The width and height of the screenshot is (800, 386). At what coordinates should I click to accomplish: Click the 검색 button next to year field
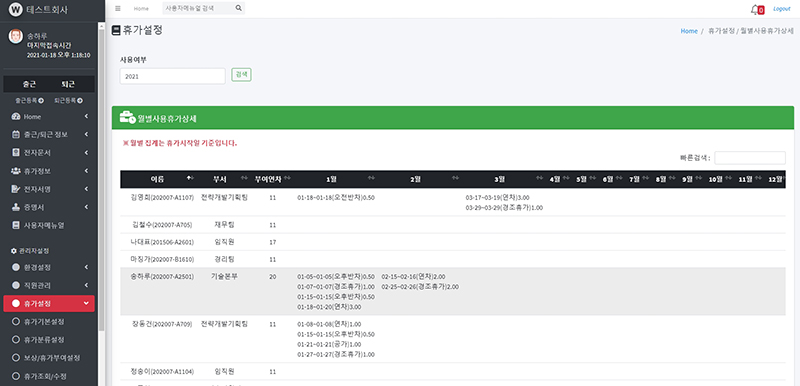pyautogui.click(x=241, y=74)
